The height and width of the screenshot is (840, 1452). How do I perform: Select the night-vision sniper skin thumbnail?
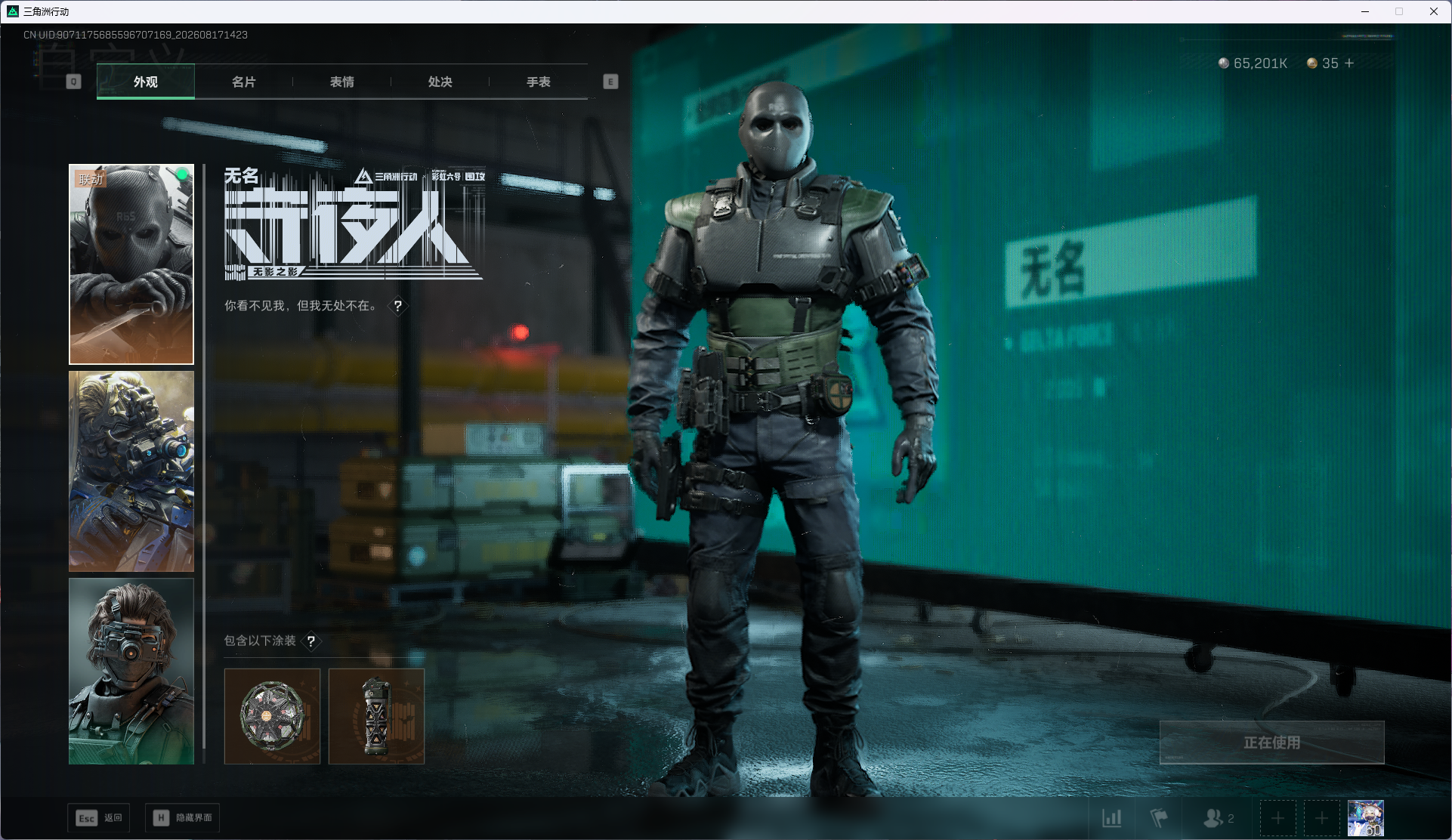point(131,471)
